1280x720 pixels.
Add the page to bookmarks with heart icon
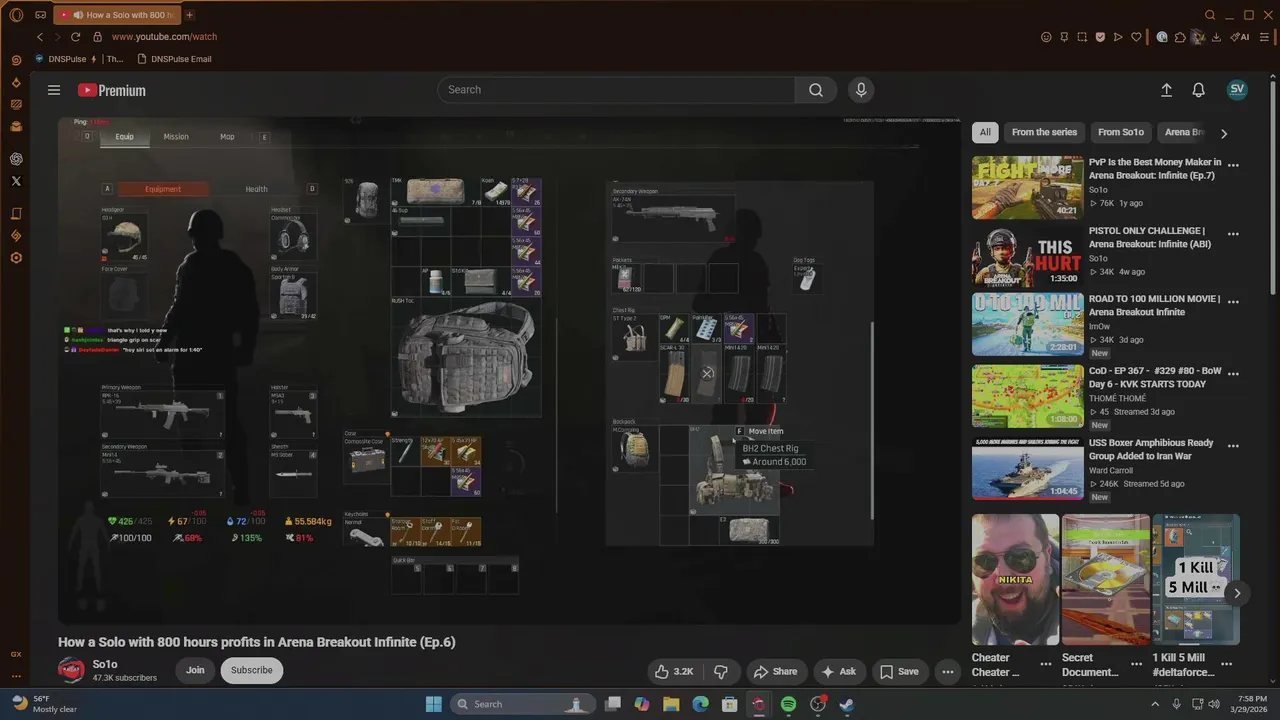point(1136,37)
